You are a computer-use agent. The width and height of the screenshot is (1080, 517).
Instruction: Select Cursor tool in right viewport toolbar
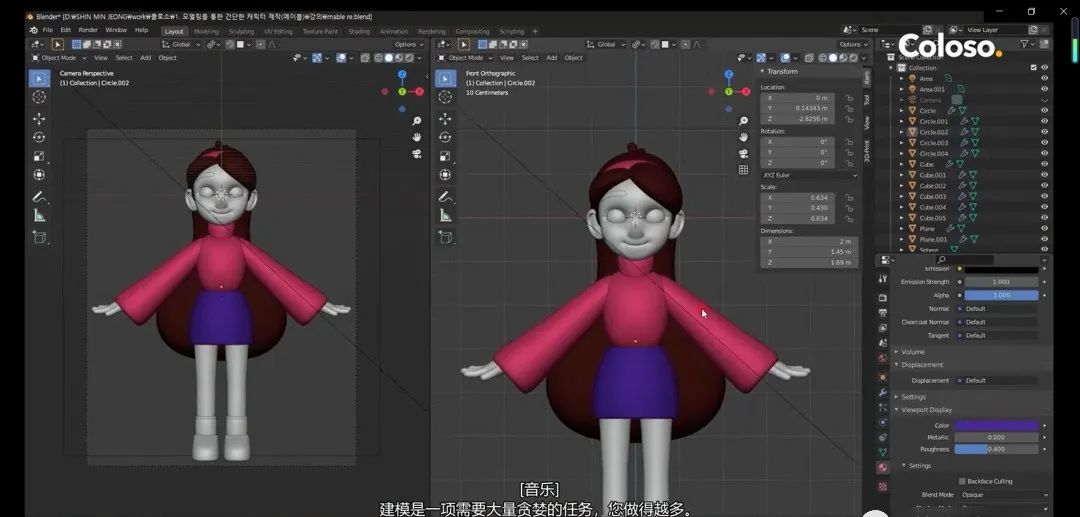[445, 97]
